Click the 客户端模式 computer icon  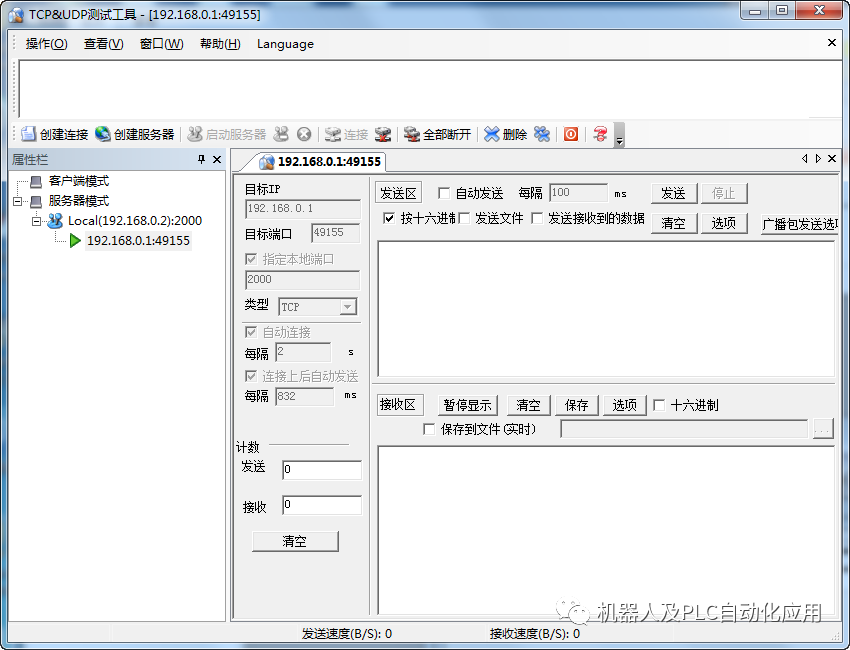pyautogui.click(x=36, y=182)
